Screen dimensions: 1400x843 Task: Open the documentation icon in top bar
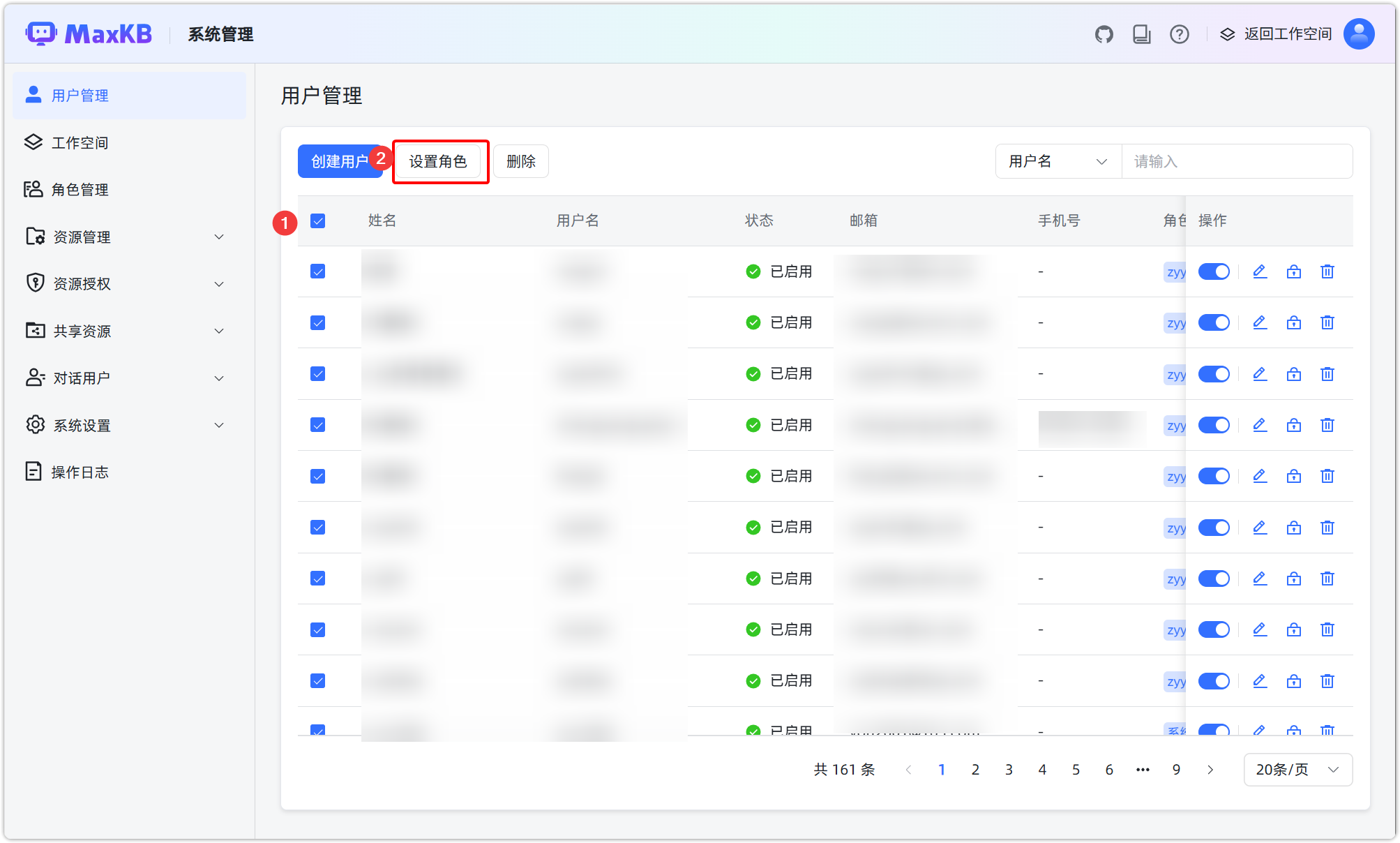pyautogui.click(x=1142, y=33)
